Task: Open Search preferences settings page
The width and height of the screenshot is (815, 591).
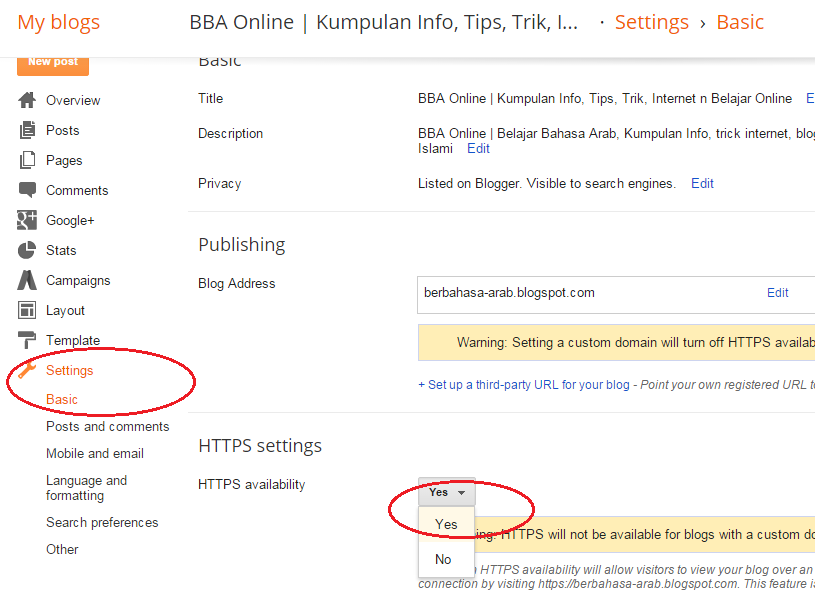Action: (102, 522)
